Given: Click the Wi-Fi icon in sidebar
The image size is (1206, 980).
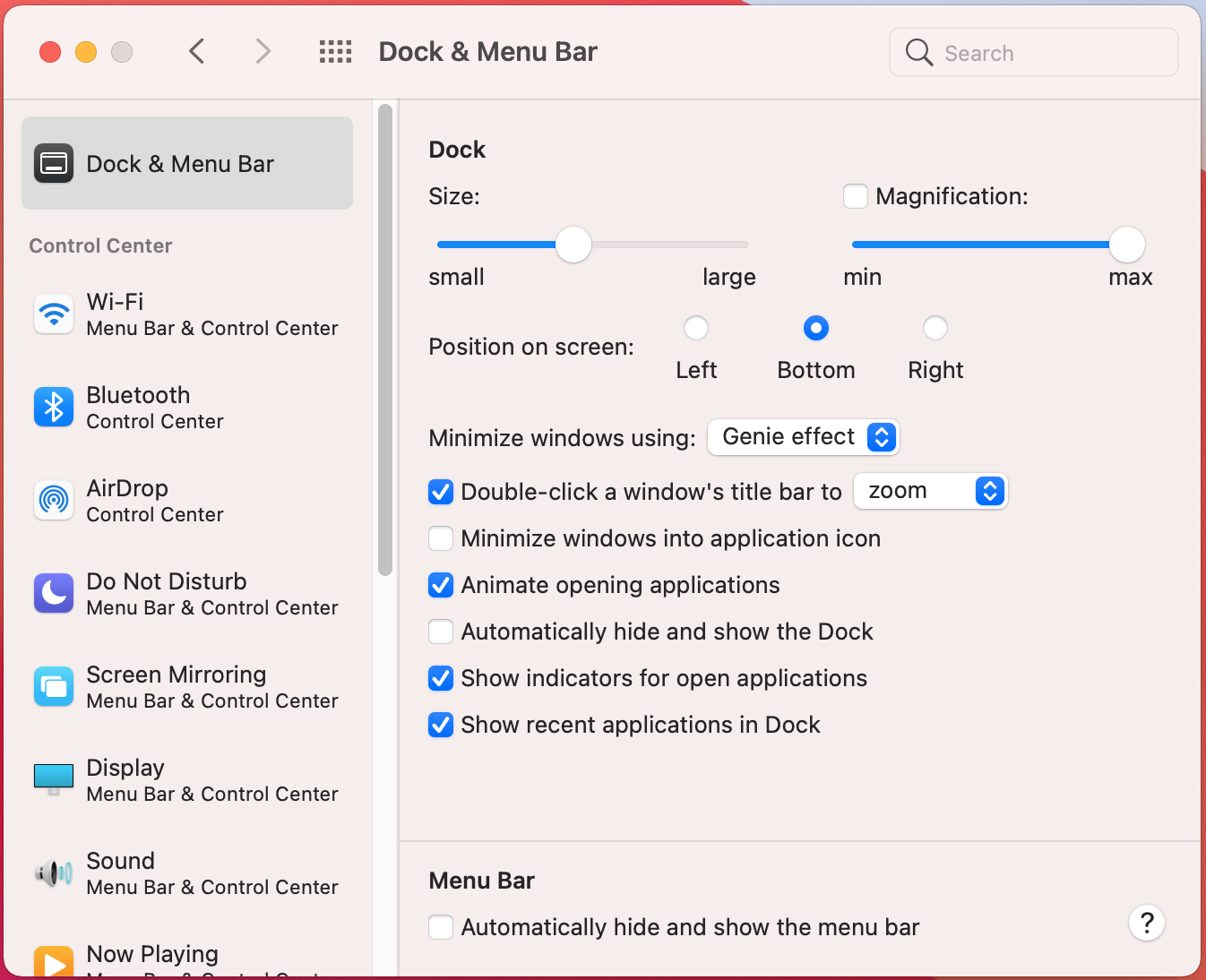Looking at the screenshot, I should pyautogui.click(x=54, y=314).
